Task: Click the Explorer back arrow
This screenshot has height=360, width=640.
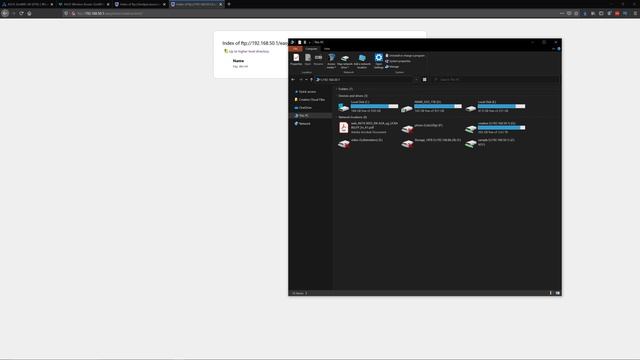Action: [293, 80]
